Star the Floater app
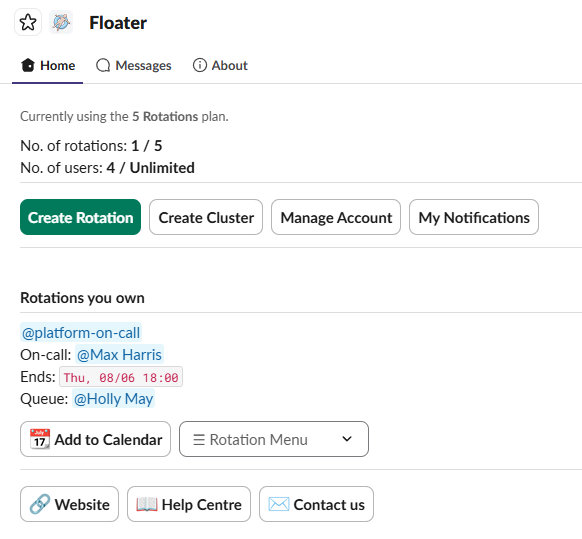Image resolution: width=582 pixels, height=539 pixels. point(28,23)
